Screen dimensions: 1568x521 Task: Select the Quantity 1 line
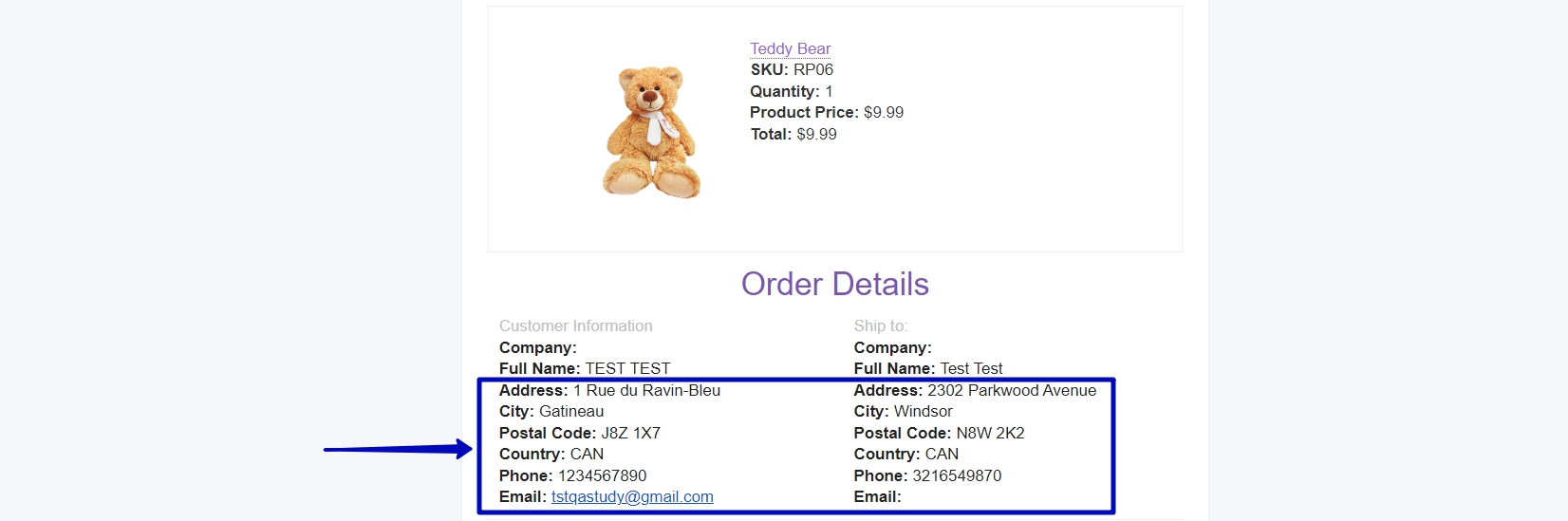pos(792,92)
